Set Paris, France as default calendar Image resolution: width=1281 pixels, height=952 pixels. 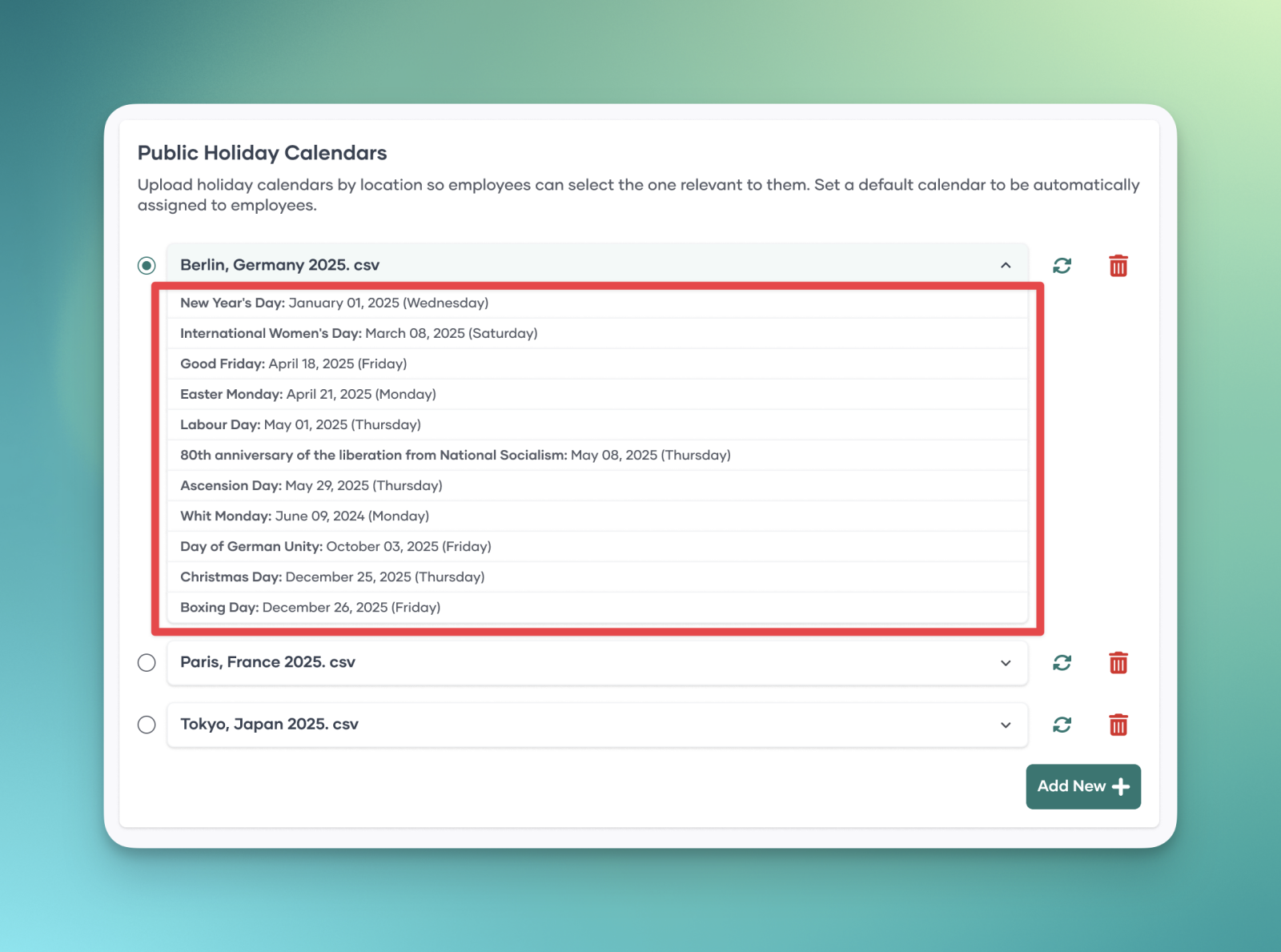point(147,663)
